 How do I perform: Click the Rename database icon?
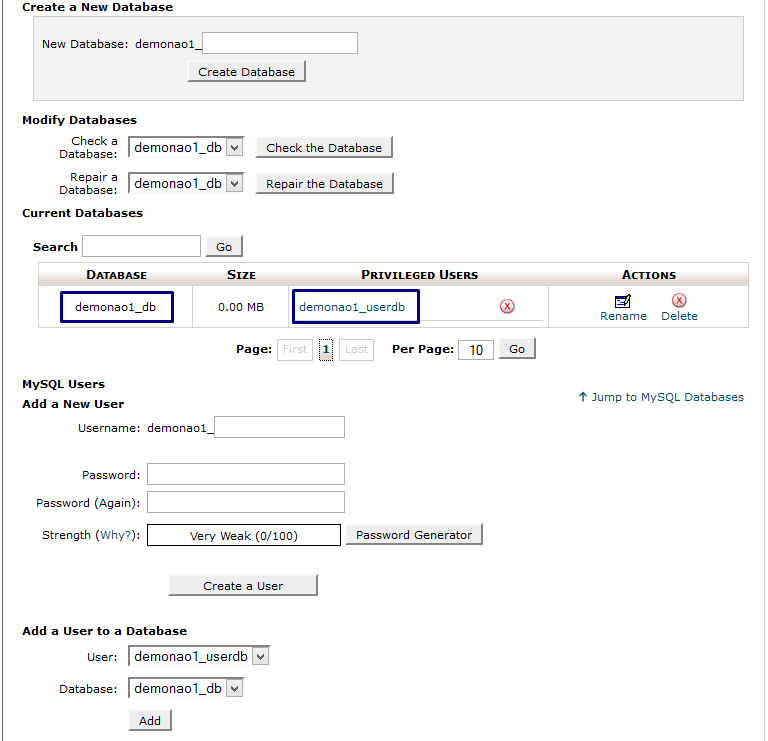[623, 301]
